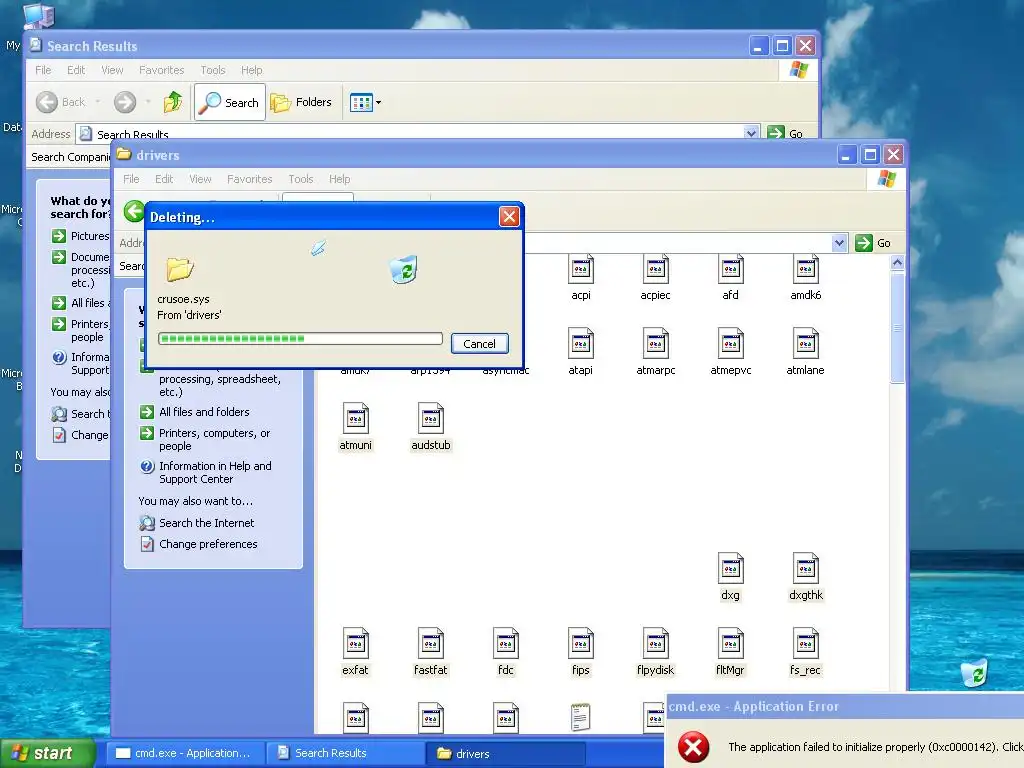Click Forward arrow in Search Results toolbar
Viewport: 1024px width, 768px height.
tap(125, 102)
